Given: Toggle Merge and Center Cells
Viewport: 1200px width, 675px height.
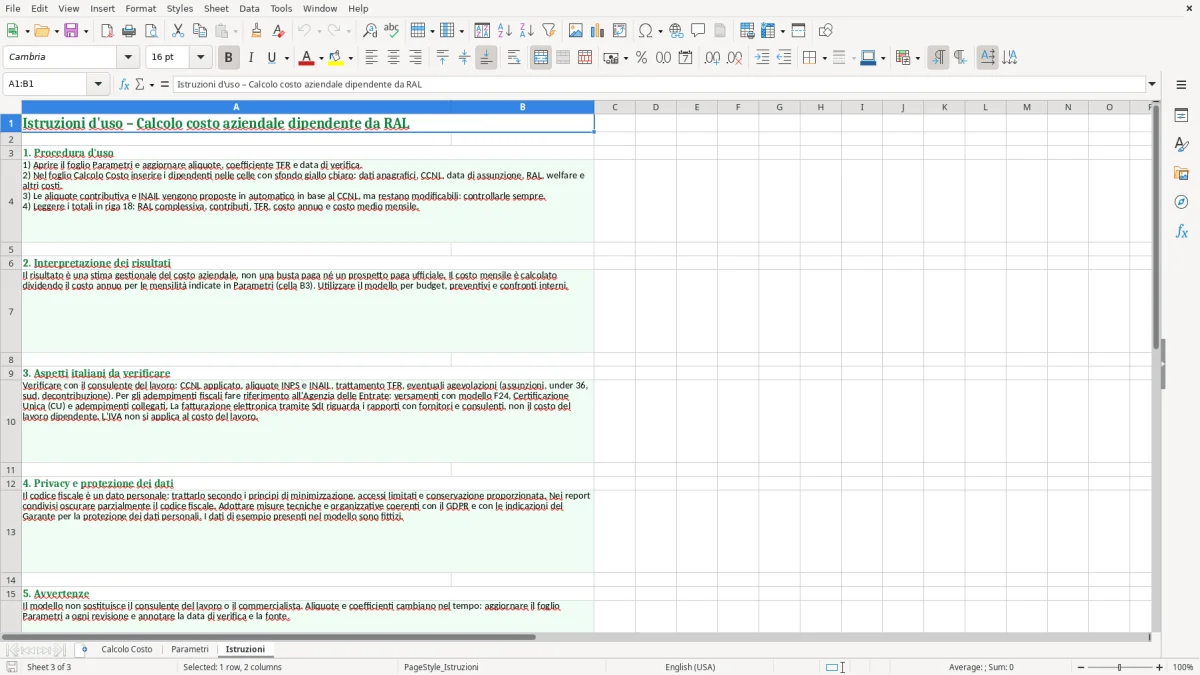Looking at the screenshot, I should coord(541,58).
